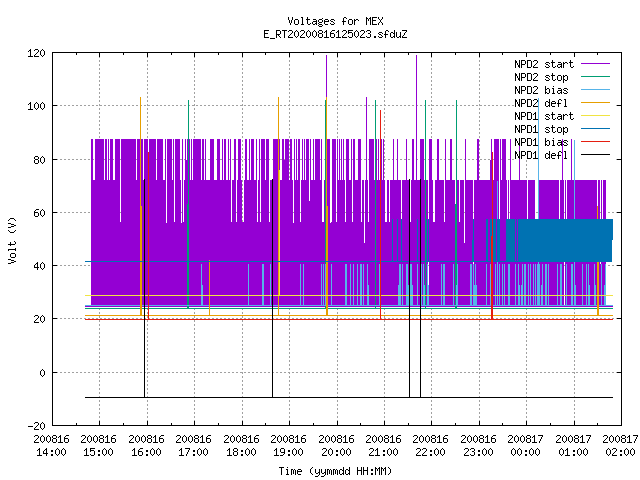
Task: Click the red NPD1 bias spike near 21:00
Action: (x=380, y=214)
